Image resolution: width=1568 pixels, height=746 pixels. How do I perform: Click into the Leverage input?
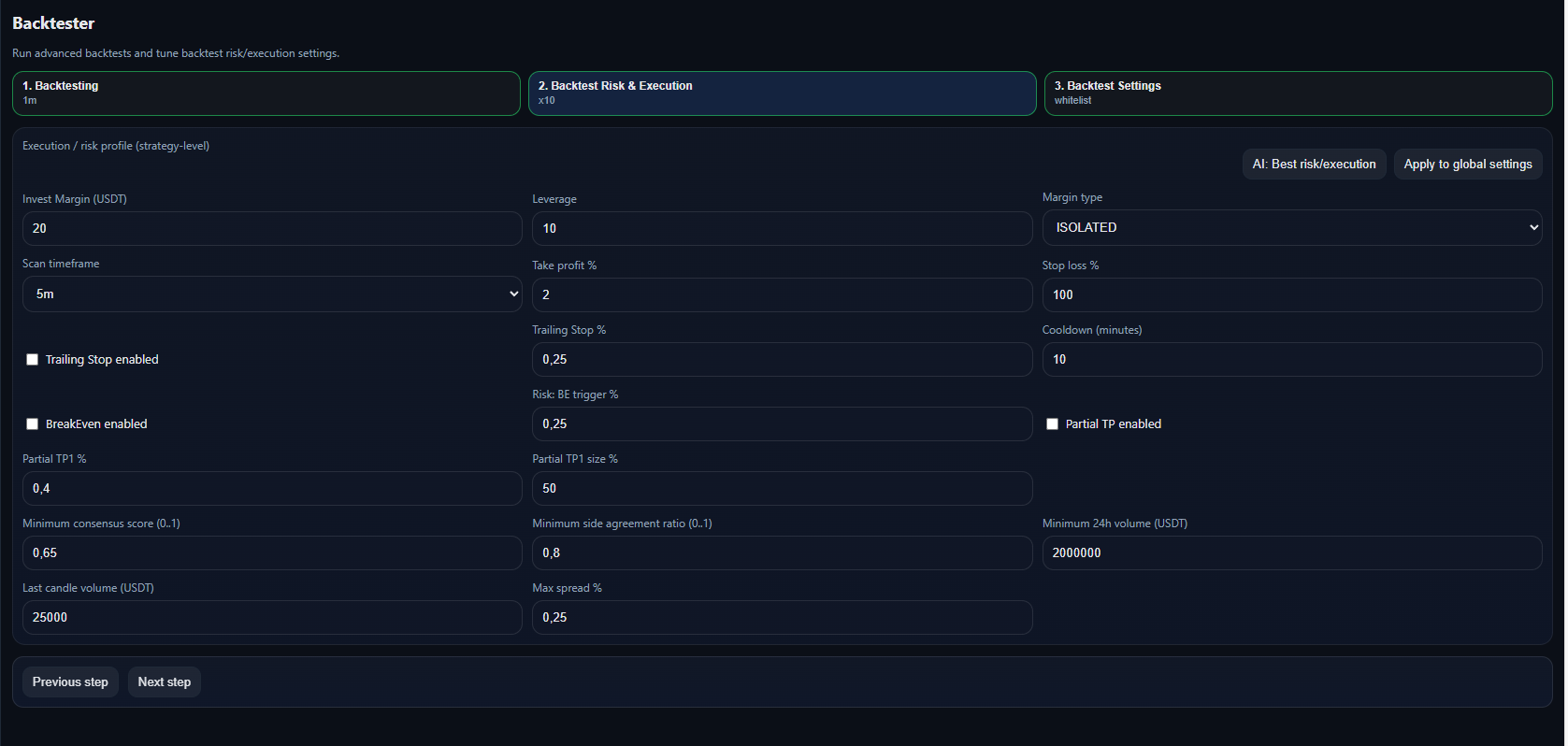tap(783, 229)
